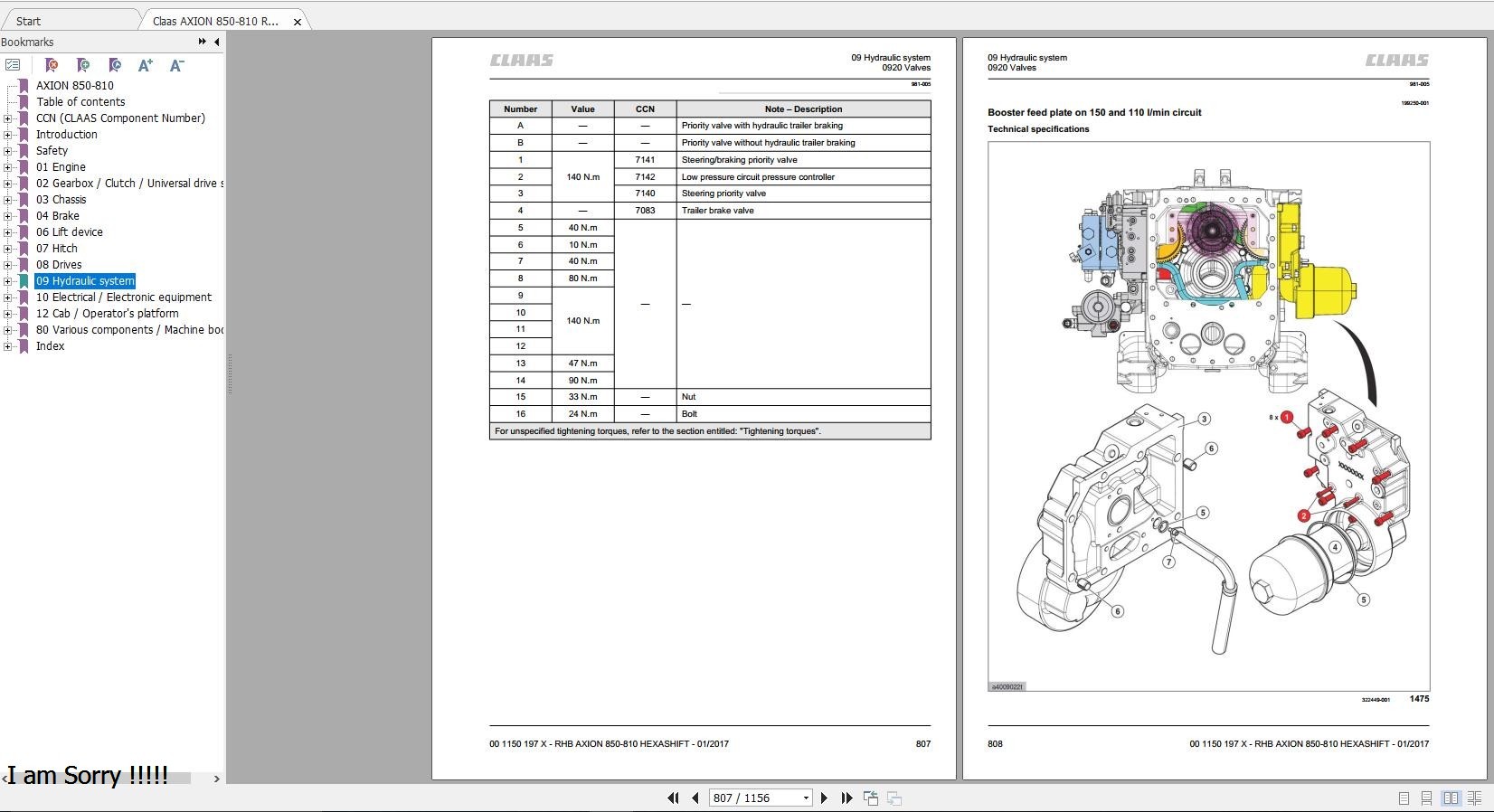Go to the previous page

[695, 798]
